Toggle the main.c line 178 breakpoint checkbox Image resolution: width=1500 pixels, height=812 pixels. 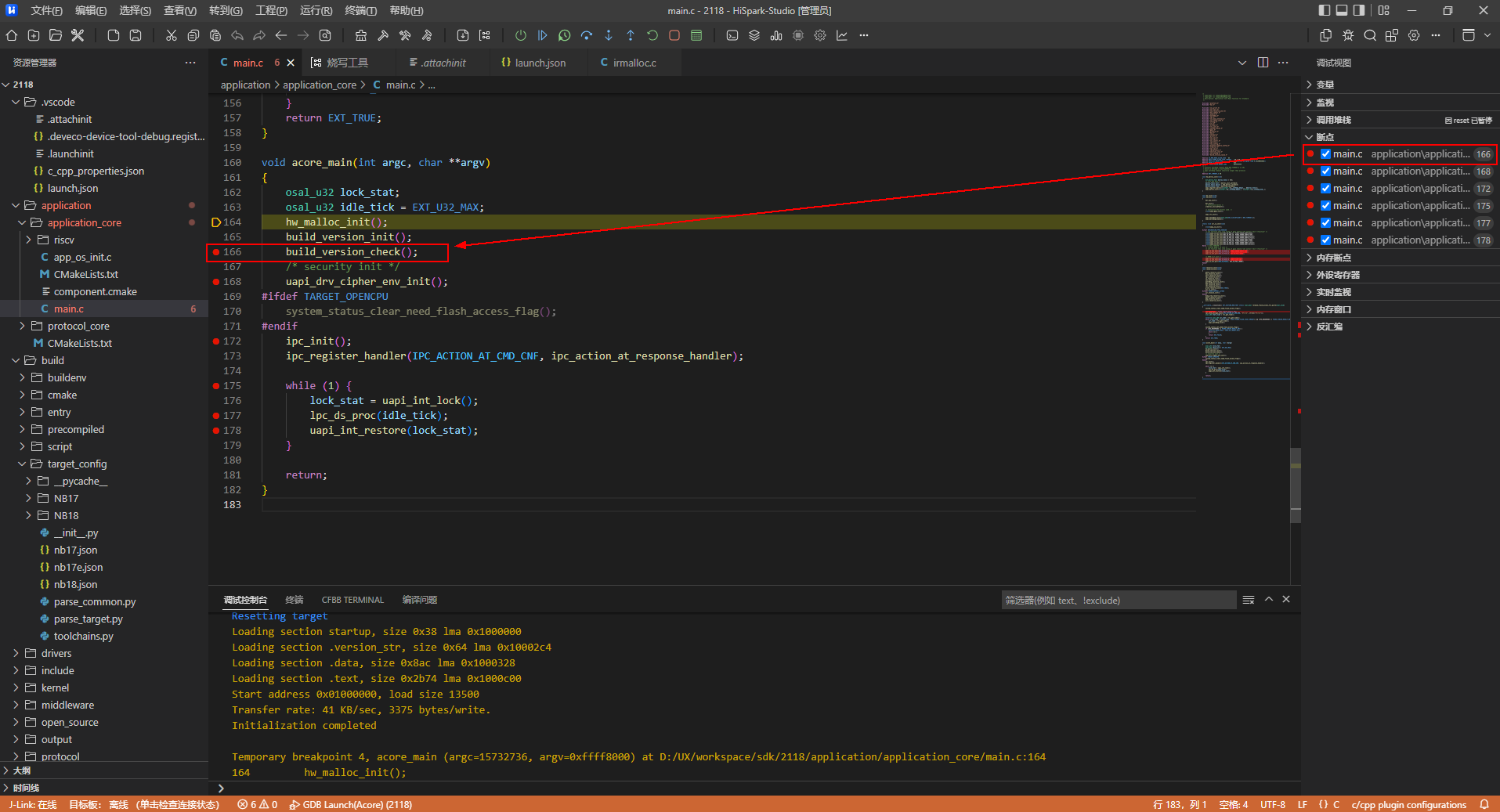tap(1325, 240)
